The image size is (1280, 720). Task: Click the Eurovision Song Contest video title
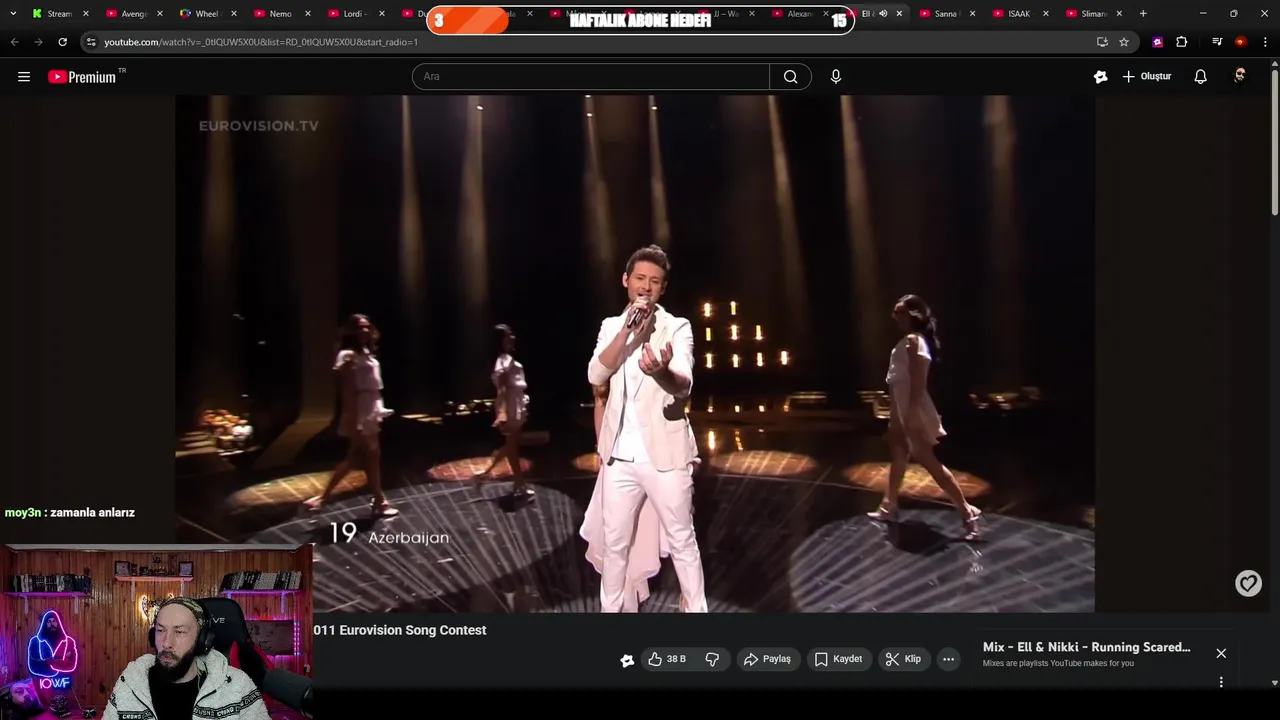pos(400,630)
